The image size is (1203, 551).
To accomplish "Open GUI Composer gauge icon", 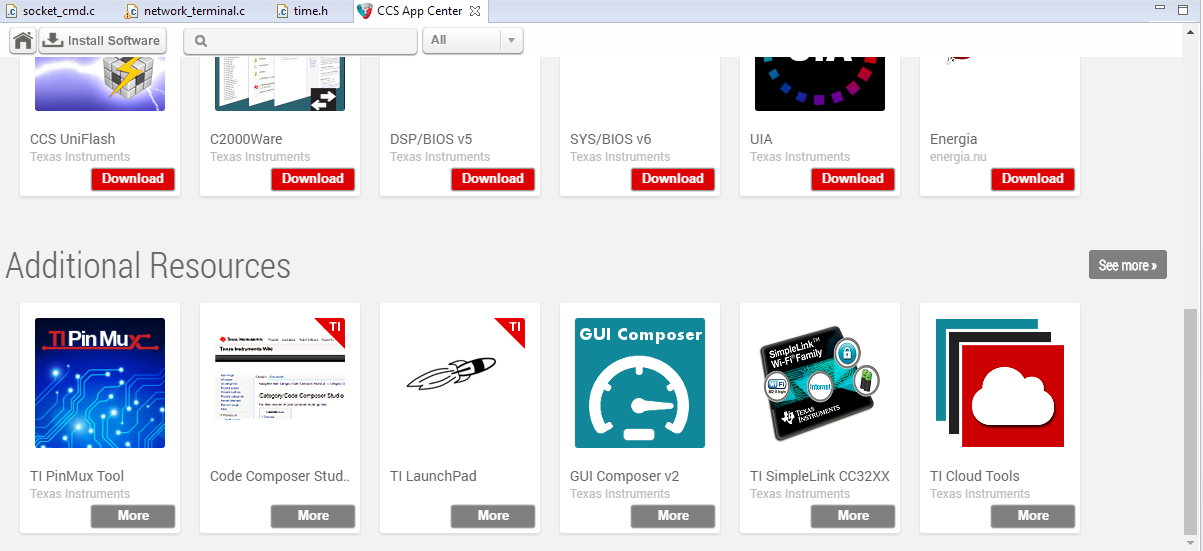I will tap(640, 383).
